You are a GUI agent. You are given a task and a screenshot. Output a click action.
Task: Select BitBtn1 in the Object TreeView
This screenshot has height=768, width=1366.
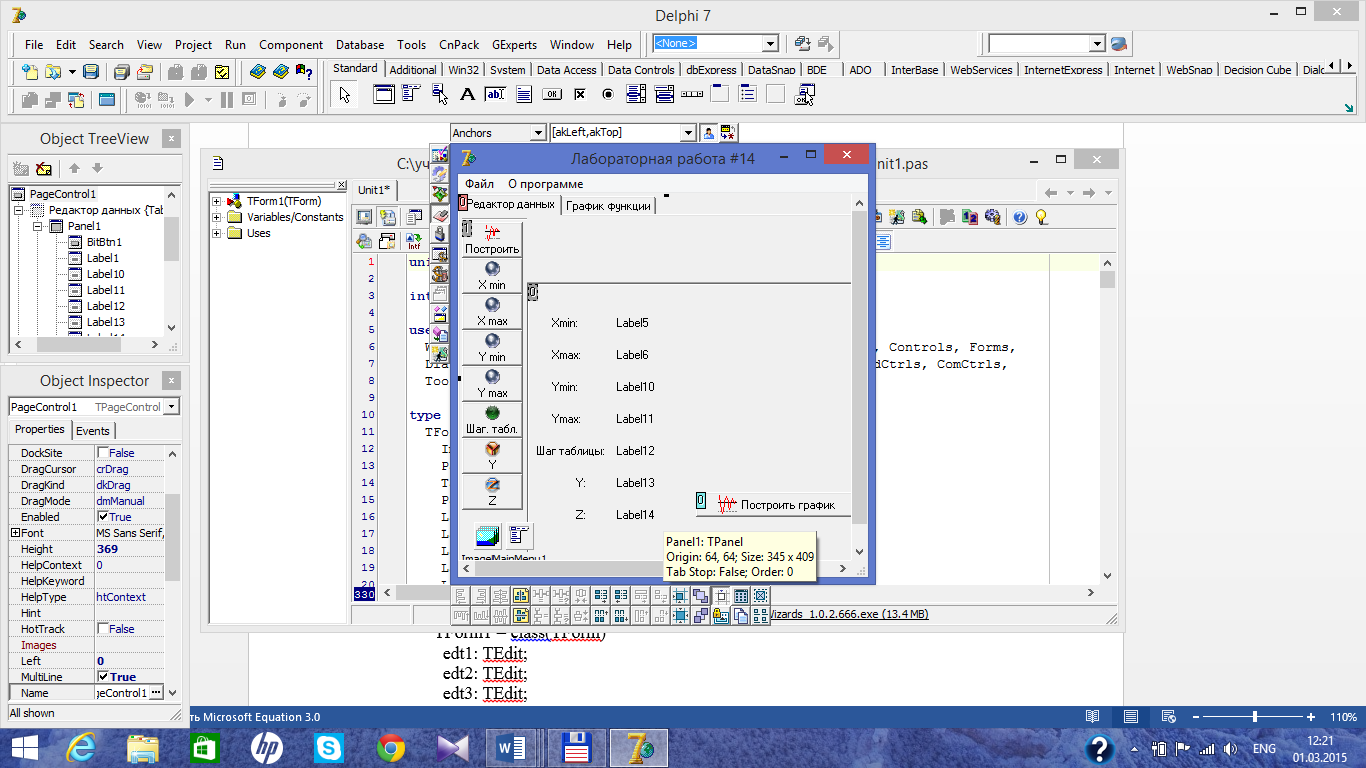[104, 242]
